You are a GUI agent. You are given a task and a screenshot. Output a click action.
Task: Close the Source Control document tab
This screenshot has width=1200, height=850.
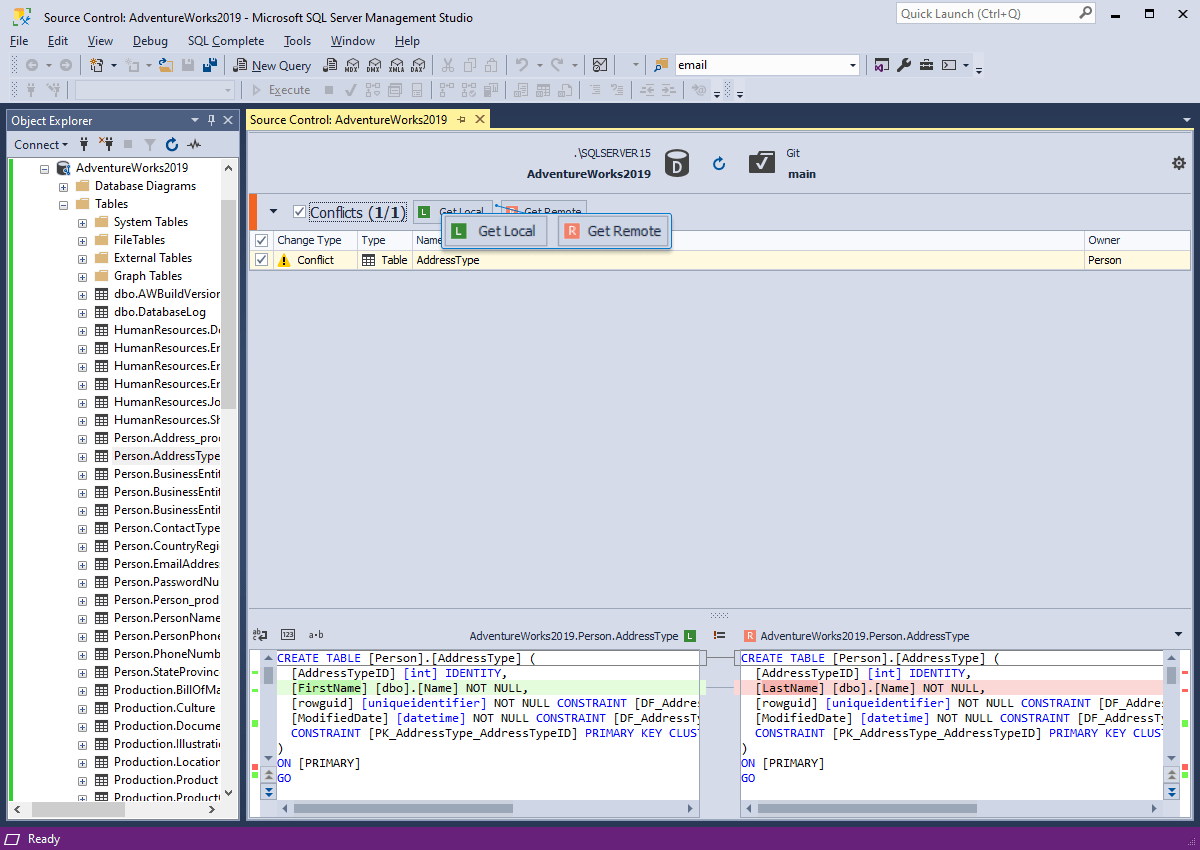pos(480,120)
